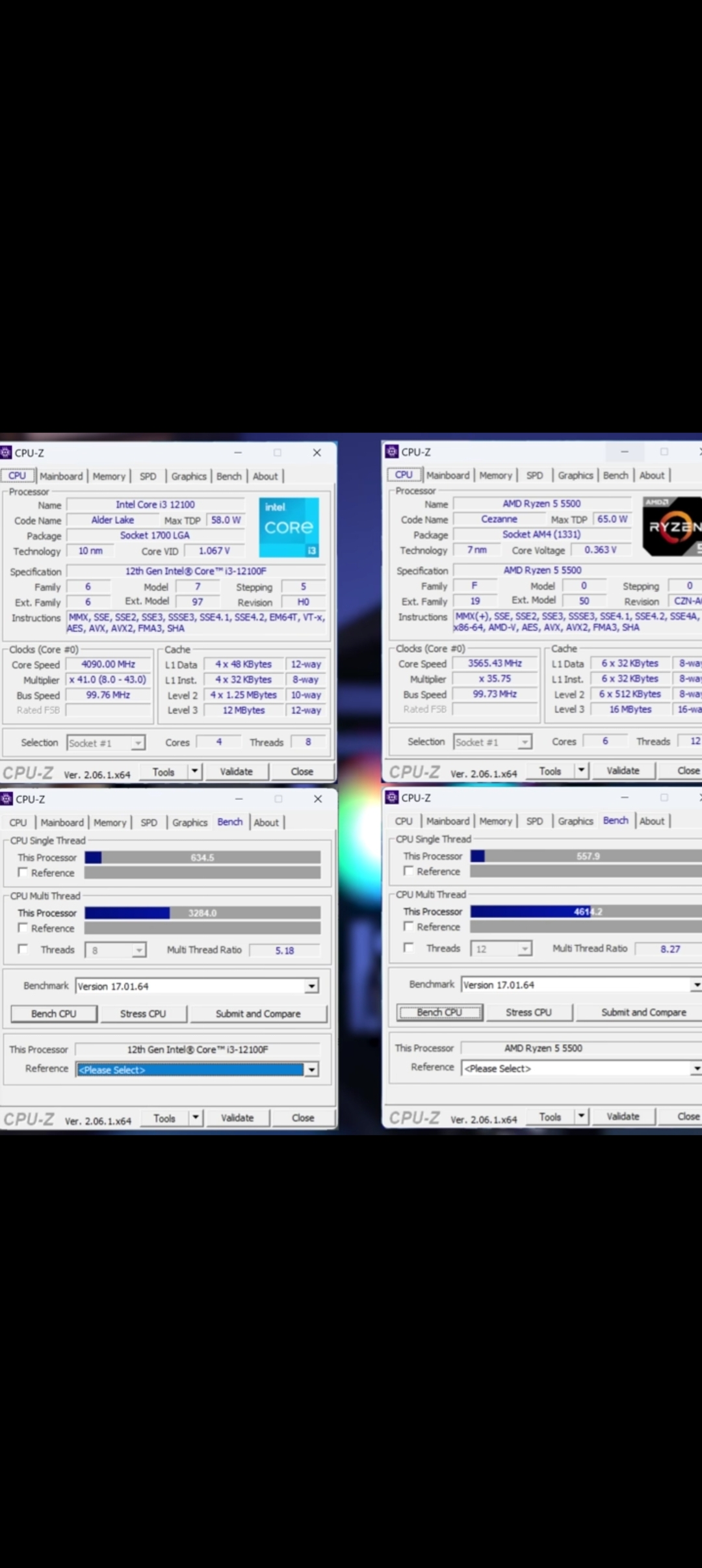Enable Single Thread Reference checkbox in Ryzen Bench window

pyautogui.click(x=408, y=870)
